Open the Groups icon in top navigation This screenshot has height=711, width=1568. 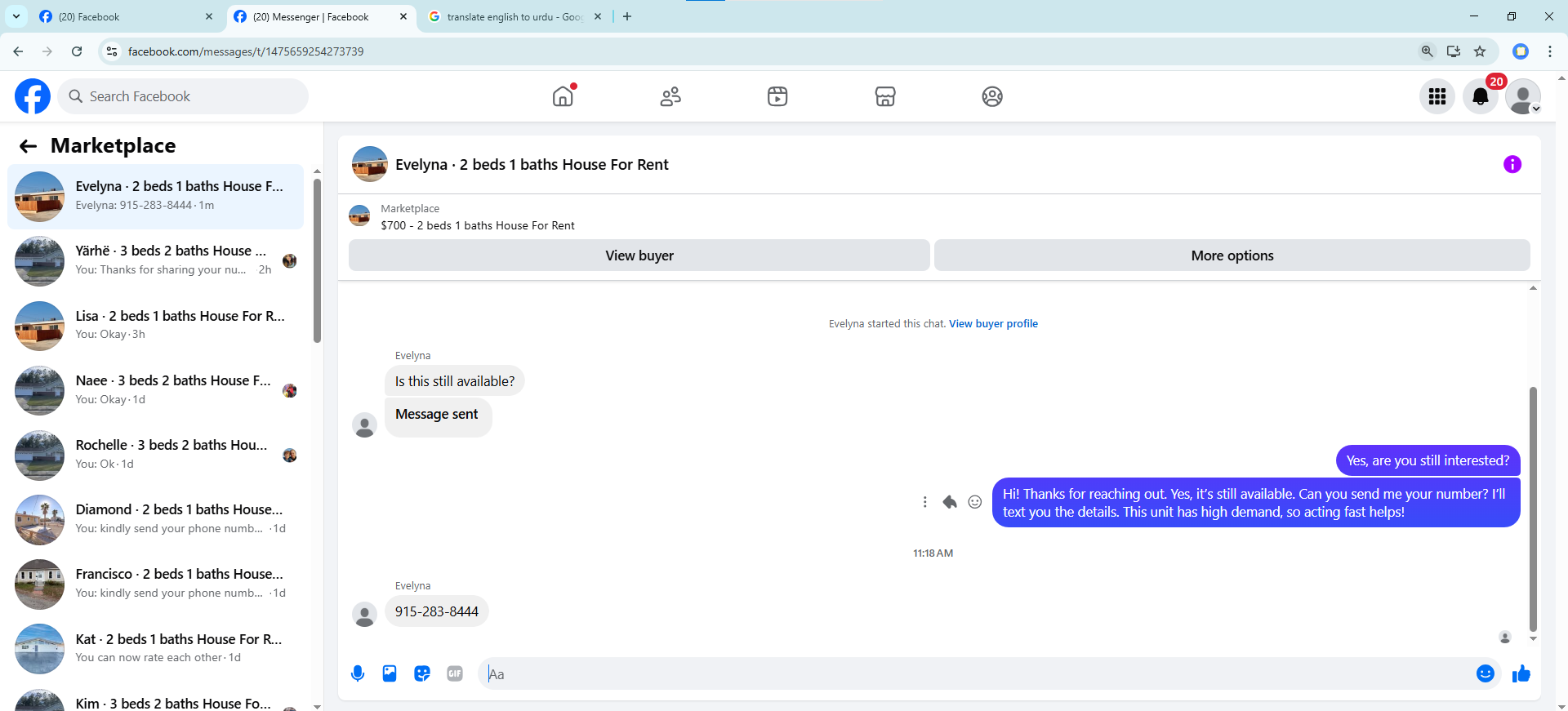(x=992, y=96)
